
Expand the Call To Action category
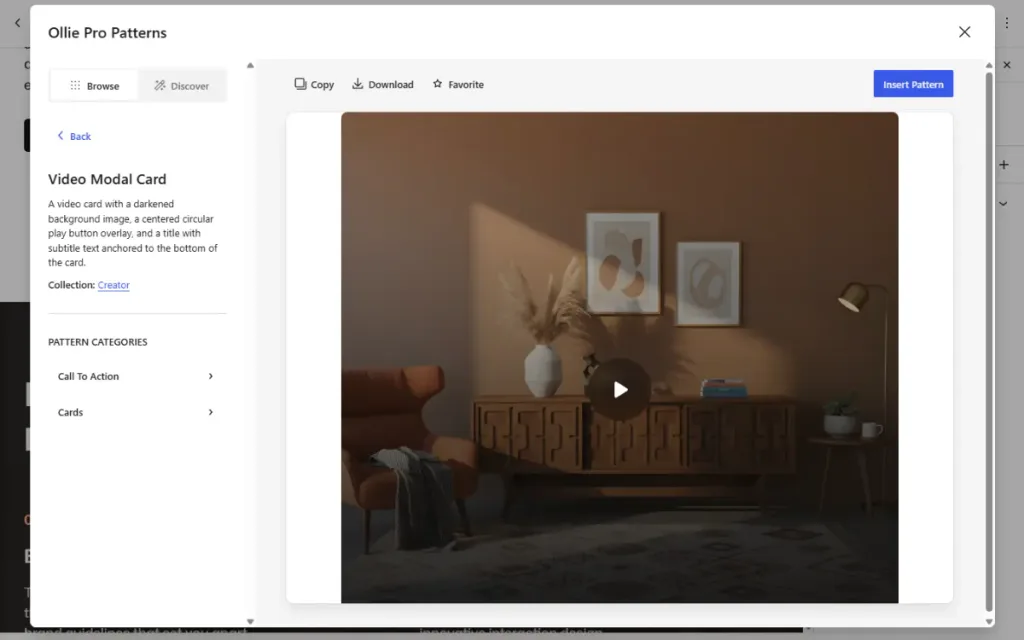(136, 376)
